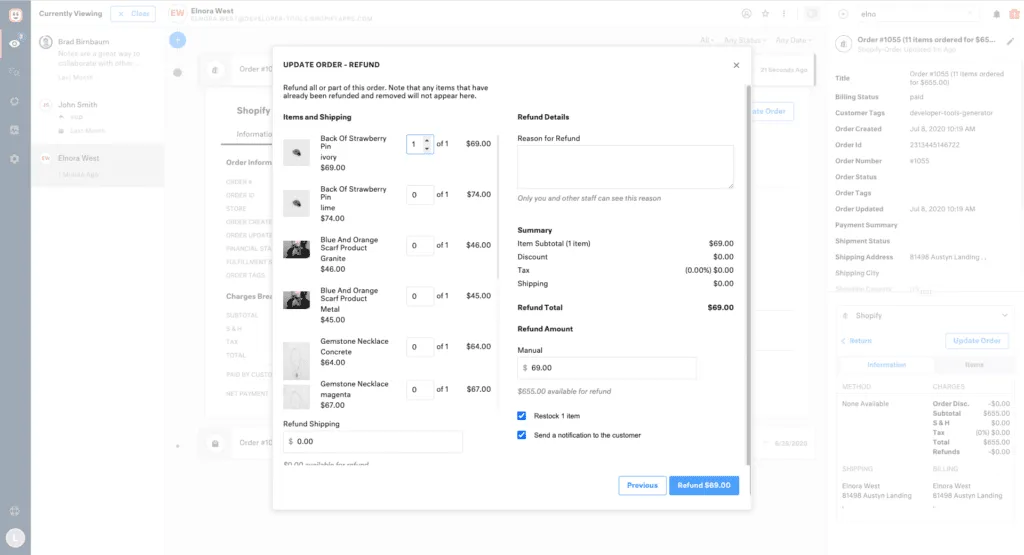Open the Any Date filter dropdown
The image size is (1024, 555).
point(793,41)
